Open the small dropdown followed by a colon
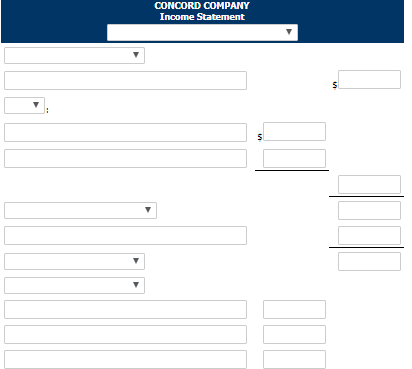 (x=24, y=105)
